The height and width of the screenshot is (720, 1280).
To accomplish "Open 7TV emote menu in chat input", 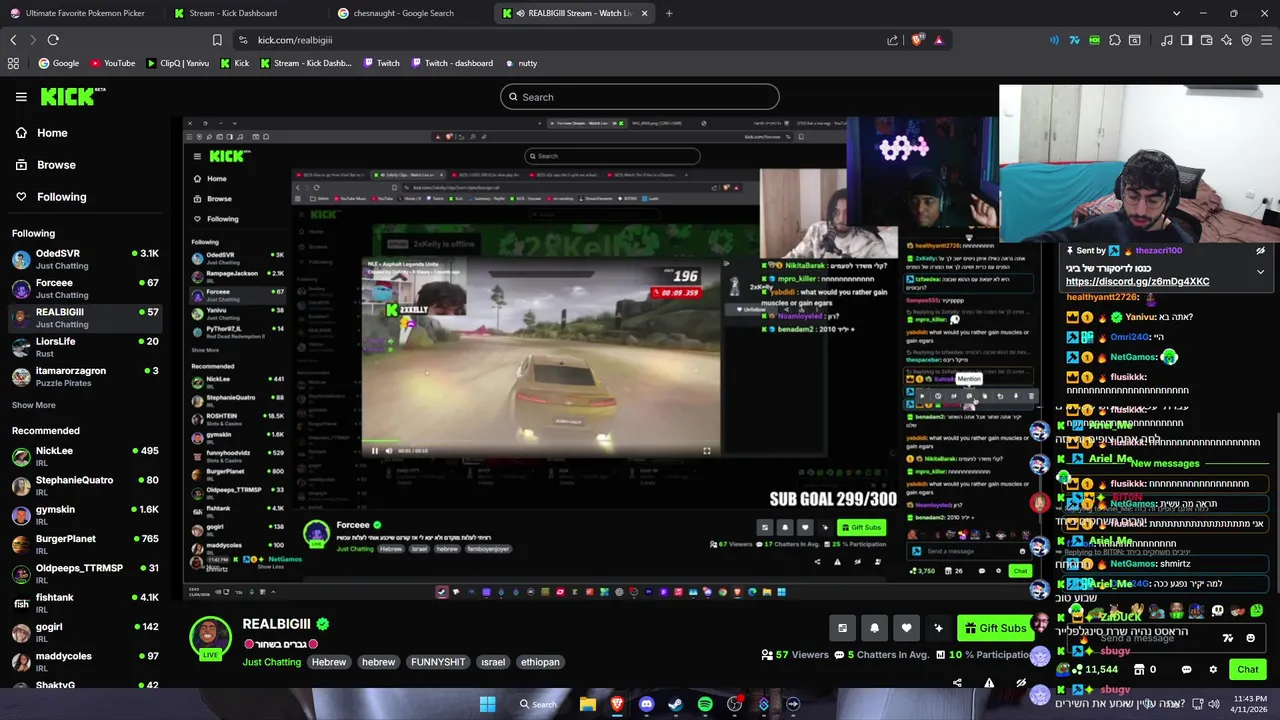I will pos(1228,638).
